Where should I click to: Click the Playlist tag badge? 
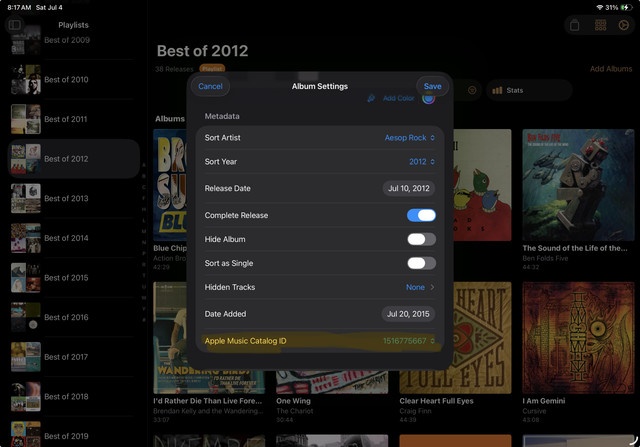point(212,69)
